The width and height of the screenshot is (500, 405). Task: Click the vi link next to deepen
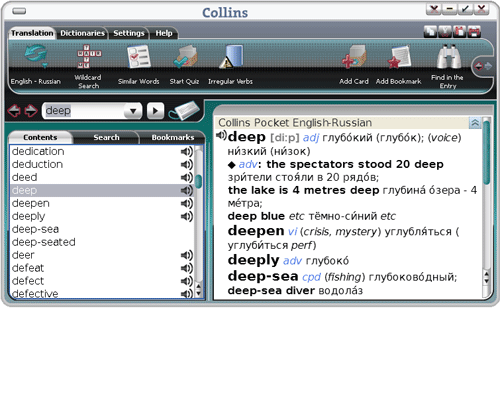(x=292, y=231)
